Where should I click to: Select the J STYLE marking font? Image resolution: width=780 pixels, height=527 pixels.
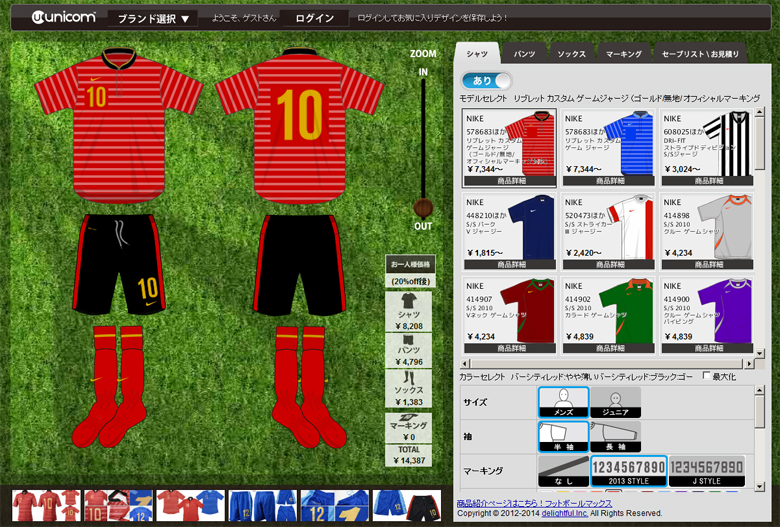[707, 471]
